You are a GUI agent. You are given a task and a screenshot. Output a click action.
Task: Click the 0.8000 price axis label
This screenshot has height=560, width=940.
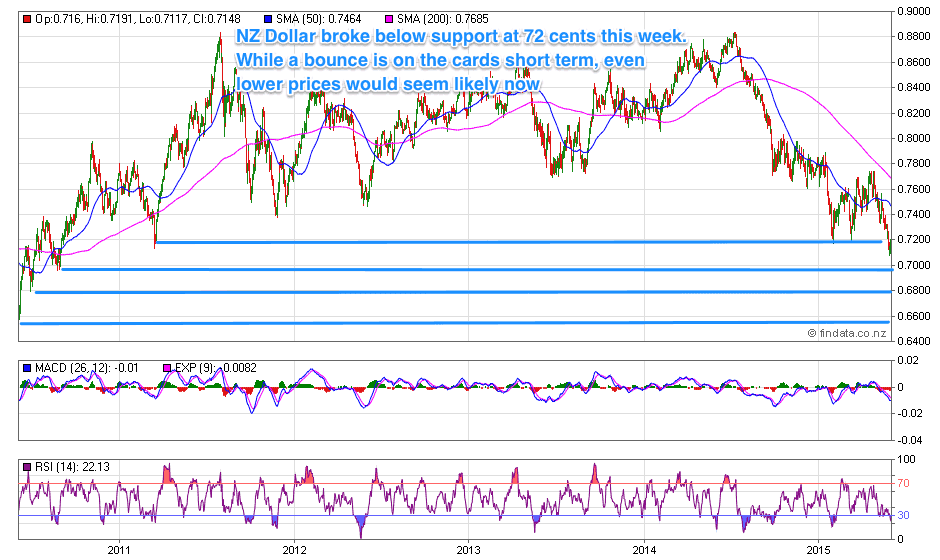point(914,139)
